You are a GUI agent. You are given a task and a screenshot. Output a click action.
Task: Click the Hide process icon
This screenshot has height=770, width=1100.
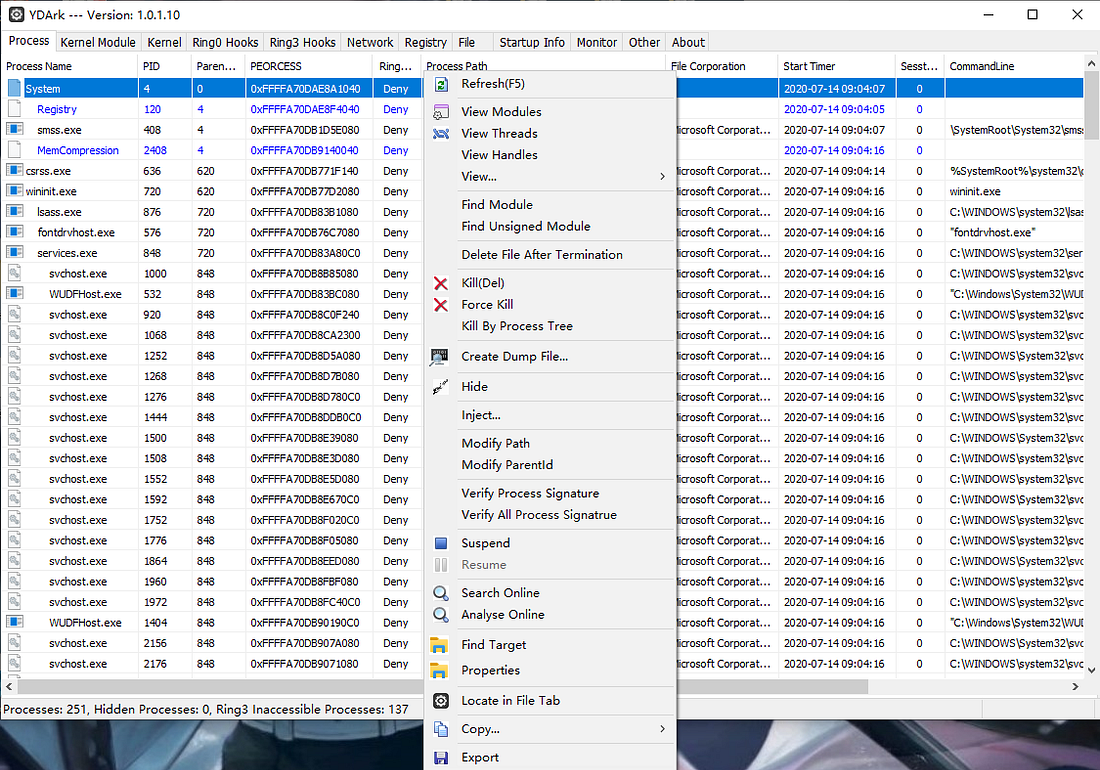441,387
